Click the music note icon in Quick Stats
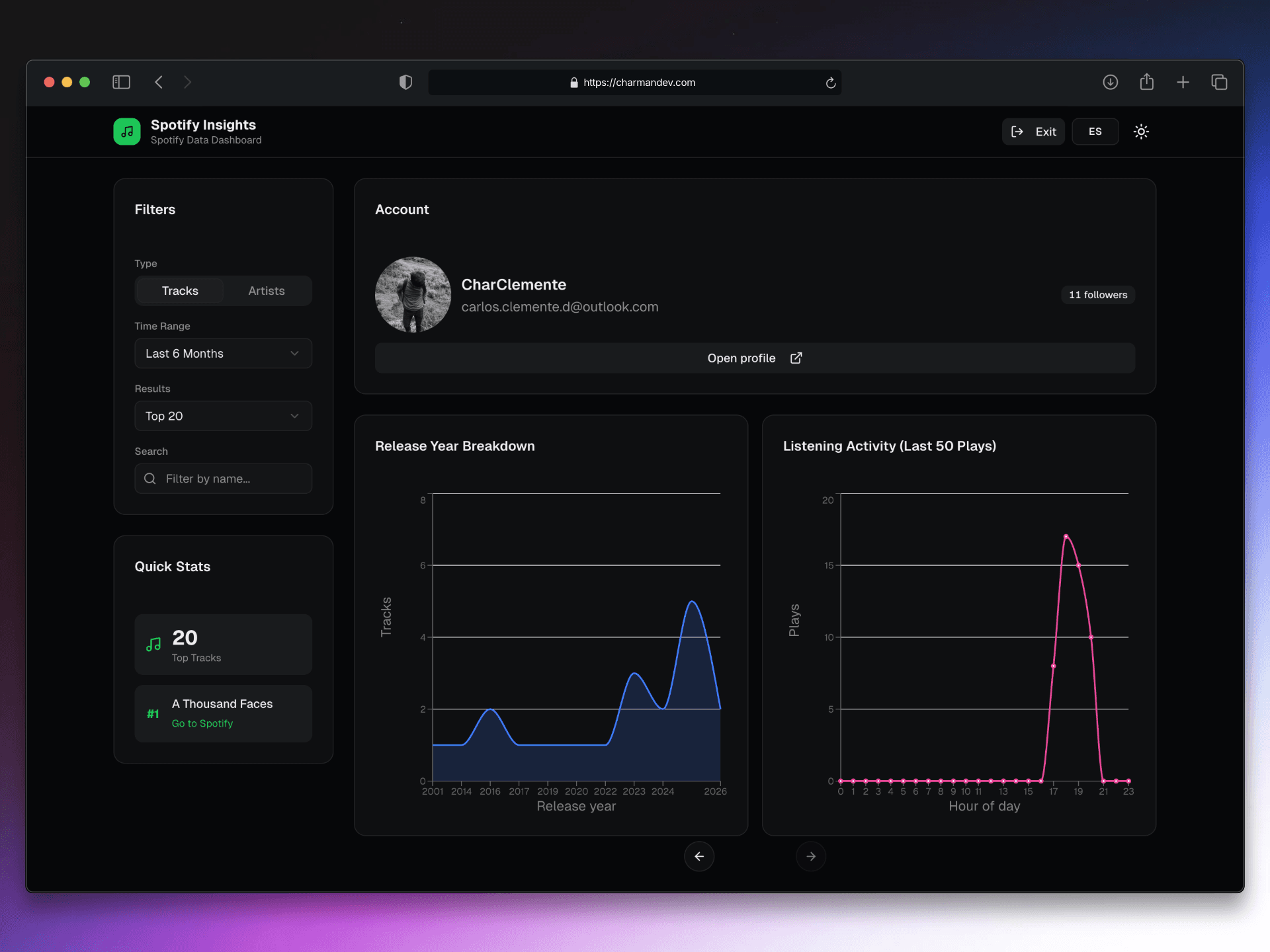Viewport: 1270px width, 952px height. (x=153, y=643)
